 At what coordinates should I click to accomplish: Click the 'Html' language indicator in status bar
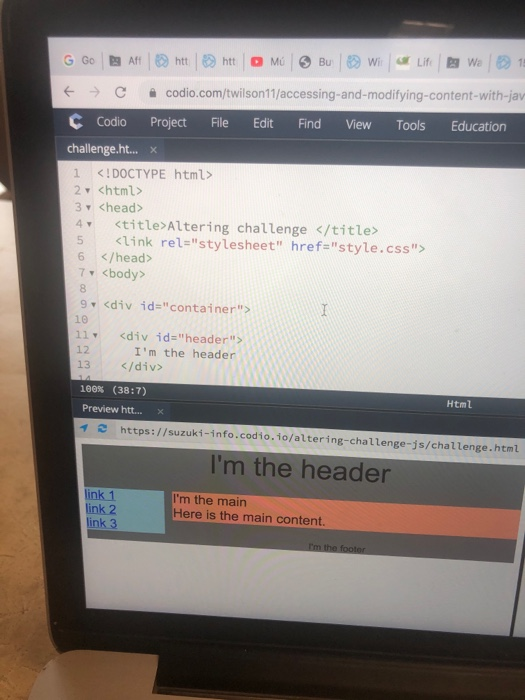click(459, 404)
